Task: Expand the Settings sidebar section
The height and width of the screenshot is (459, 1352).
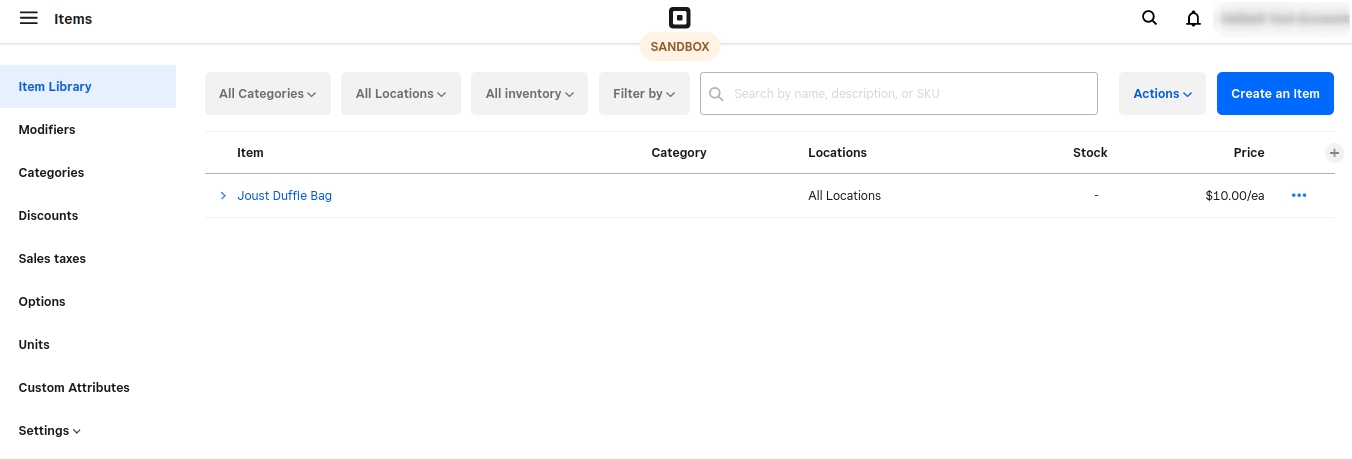Action: [x=49, y=431]
